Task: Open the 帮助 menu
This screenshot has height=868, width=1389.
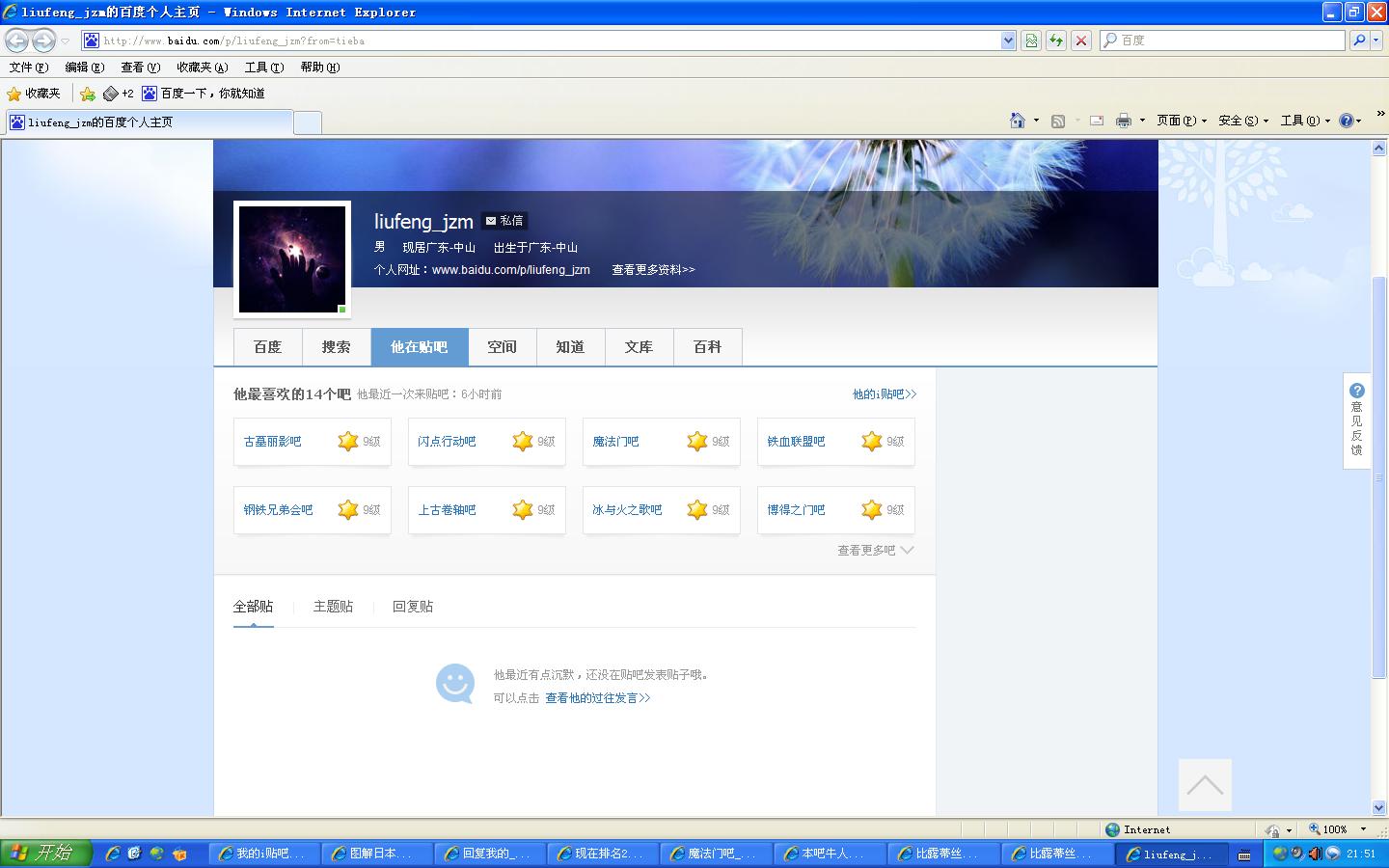Action: click(320, 68)
